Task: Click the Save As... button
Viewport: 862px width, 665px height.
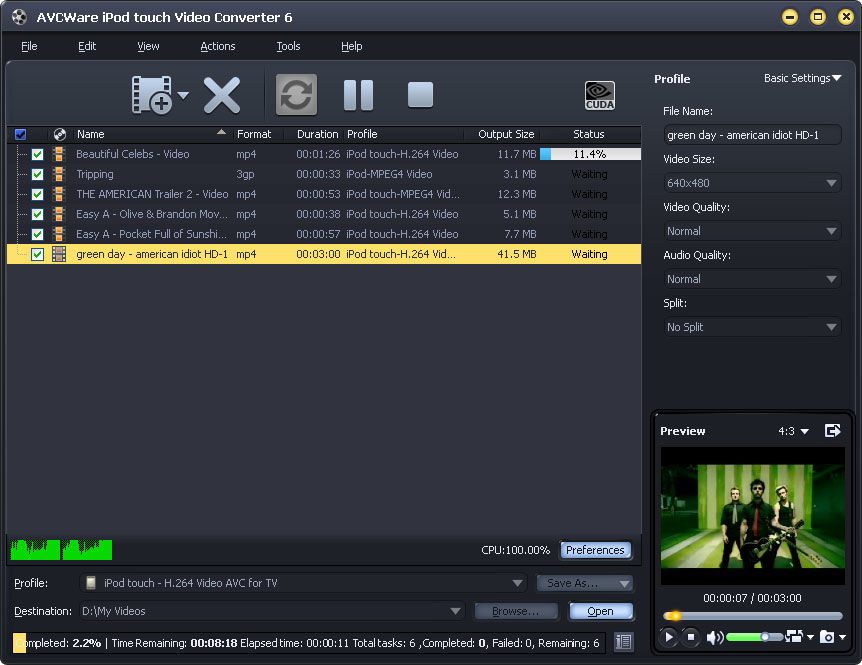Action: pyautogui.click(x=584, y=583)
